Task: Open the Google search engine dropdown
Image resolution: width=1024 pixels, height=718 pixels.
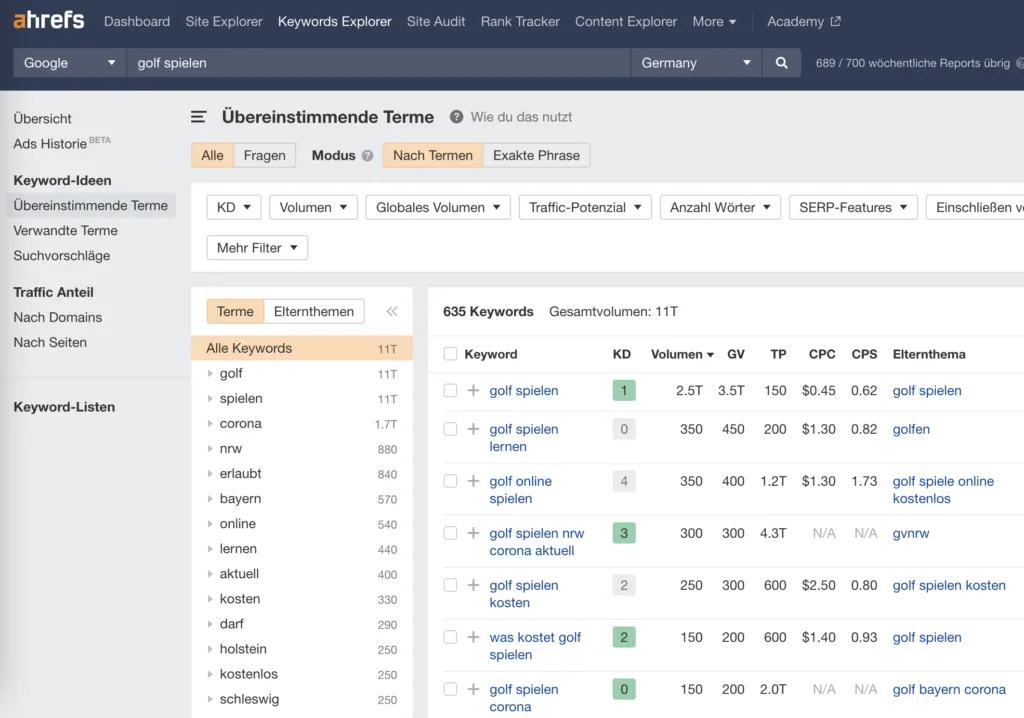Action: point(69,63)
